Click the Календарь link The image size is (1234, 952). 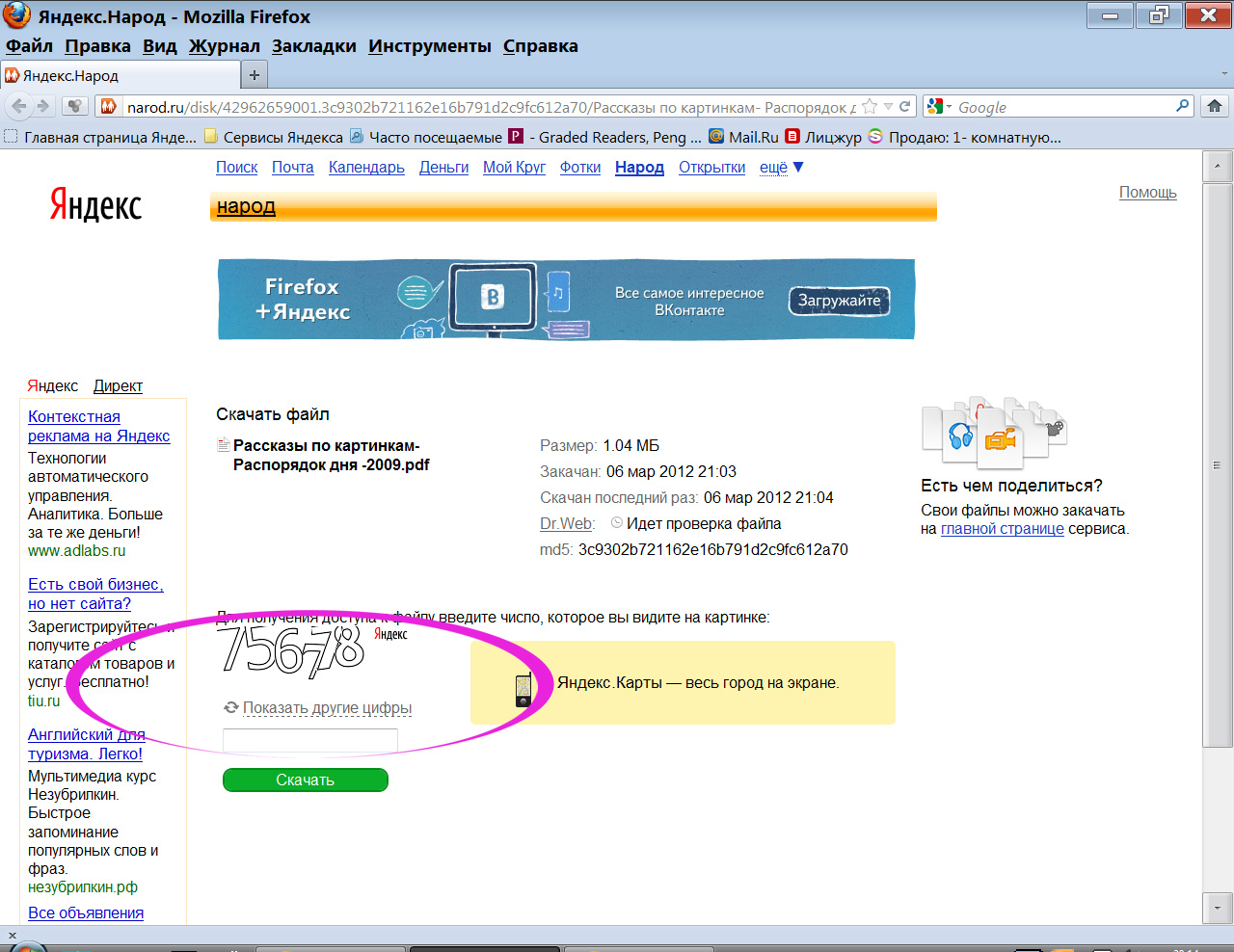point(366,168)
